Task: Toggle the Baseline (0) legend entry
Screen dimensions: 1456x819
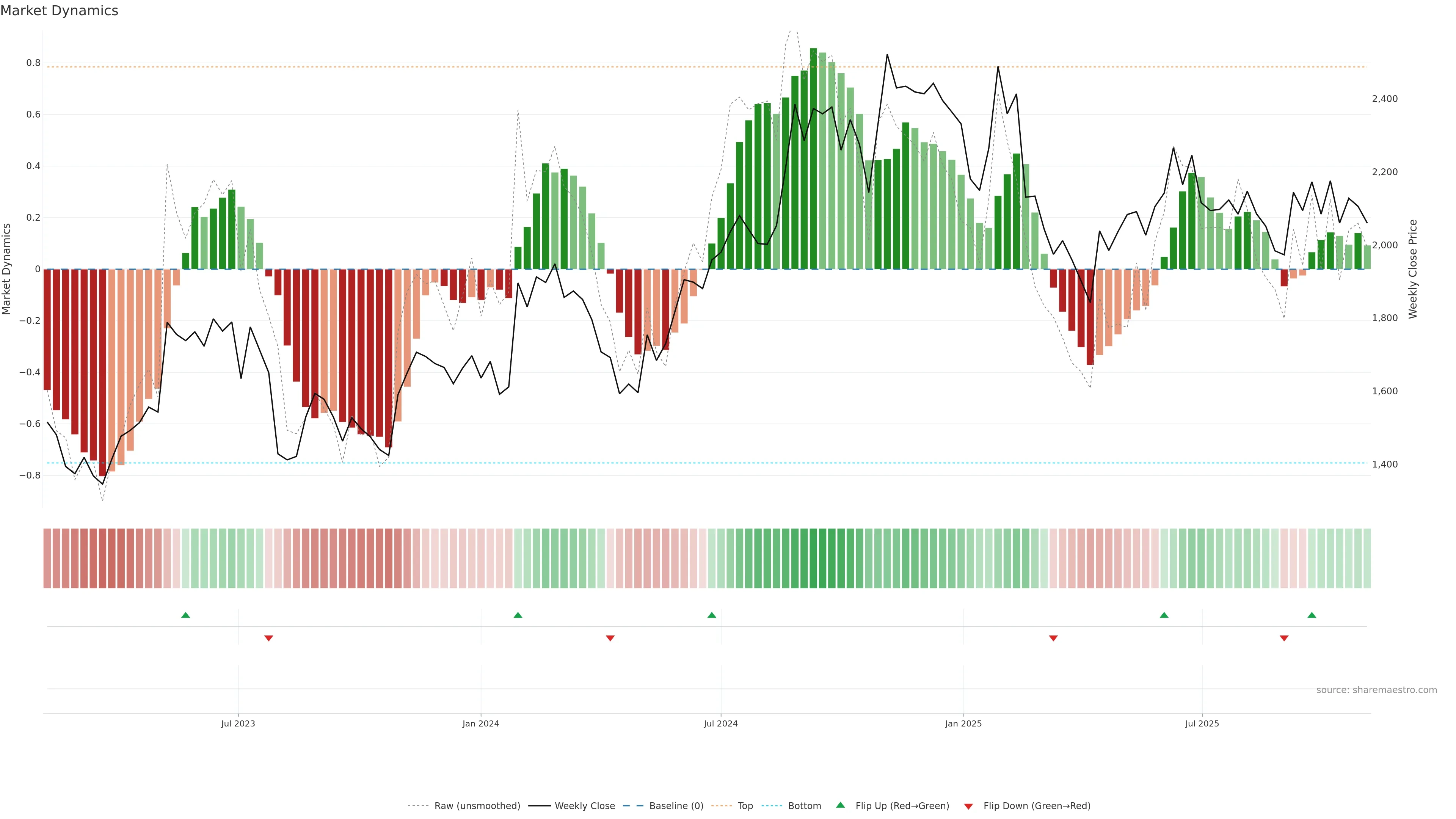Action: click(676, 806)
